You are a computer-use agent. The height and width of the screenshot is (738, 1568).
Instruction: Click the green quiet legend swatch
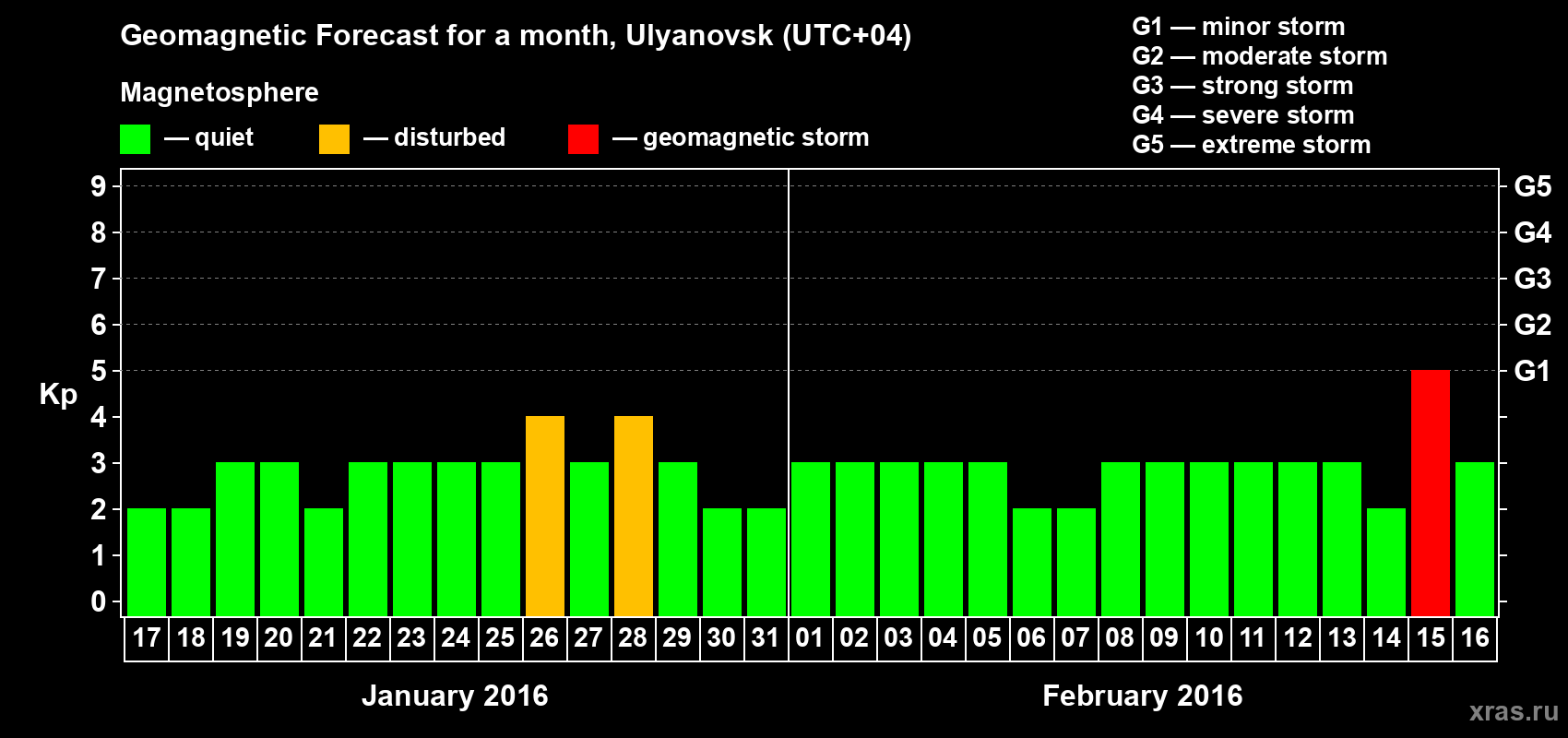pyautogui.click(x=135, y=139)
